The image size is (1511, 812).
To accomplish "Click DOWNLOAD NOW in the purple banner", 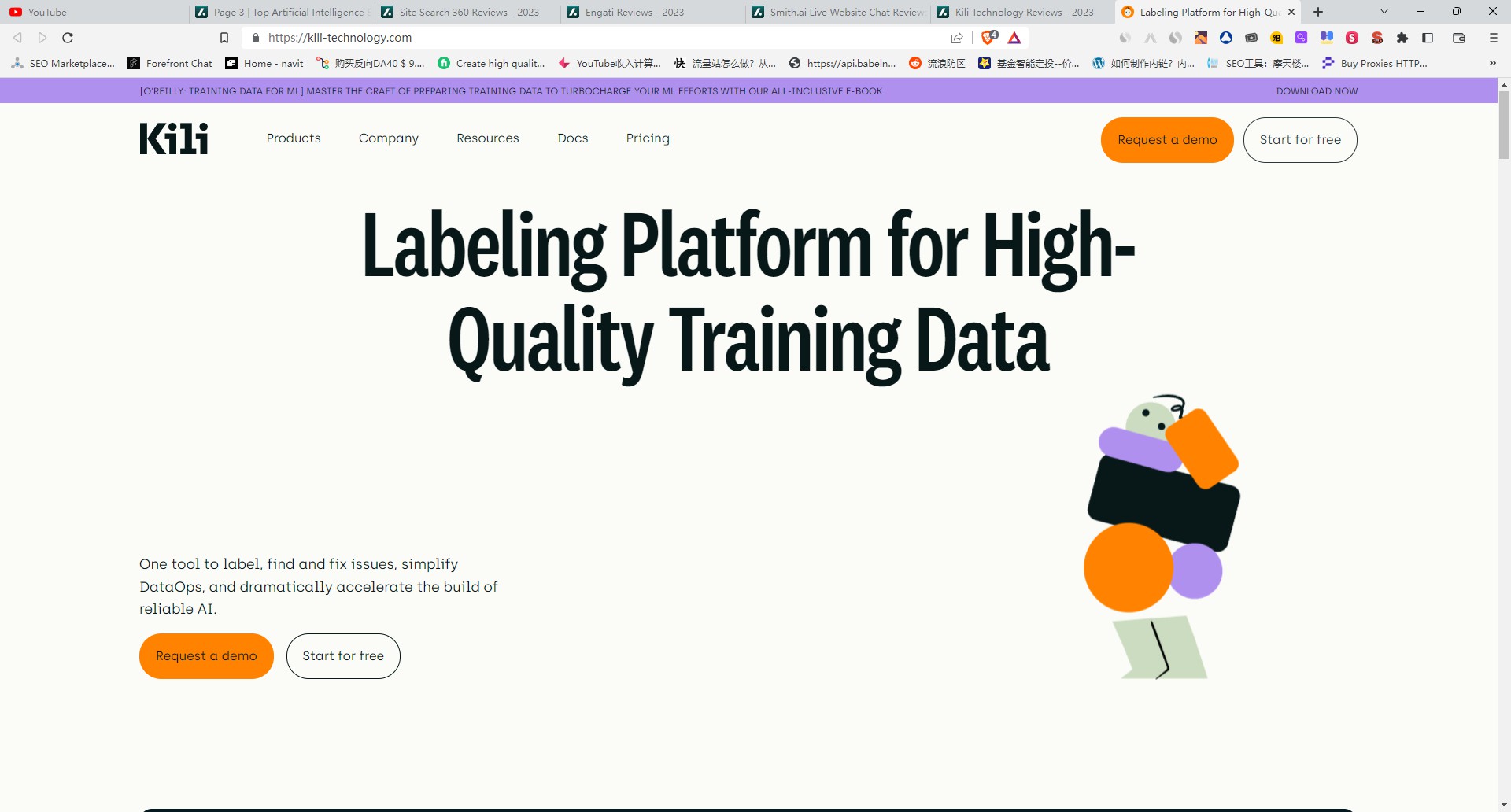I will 1317,91.
